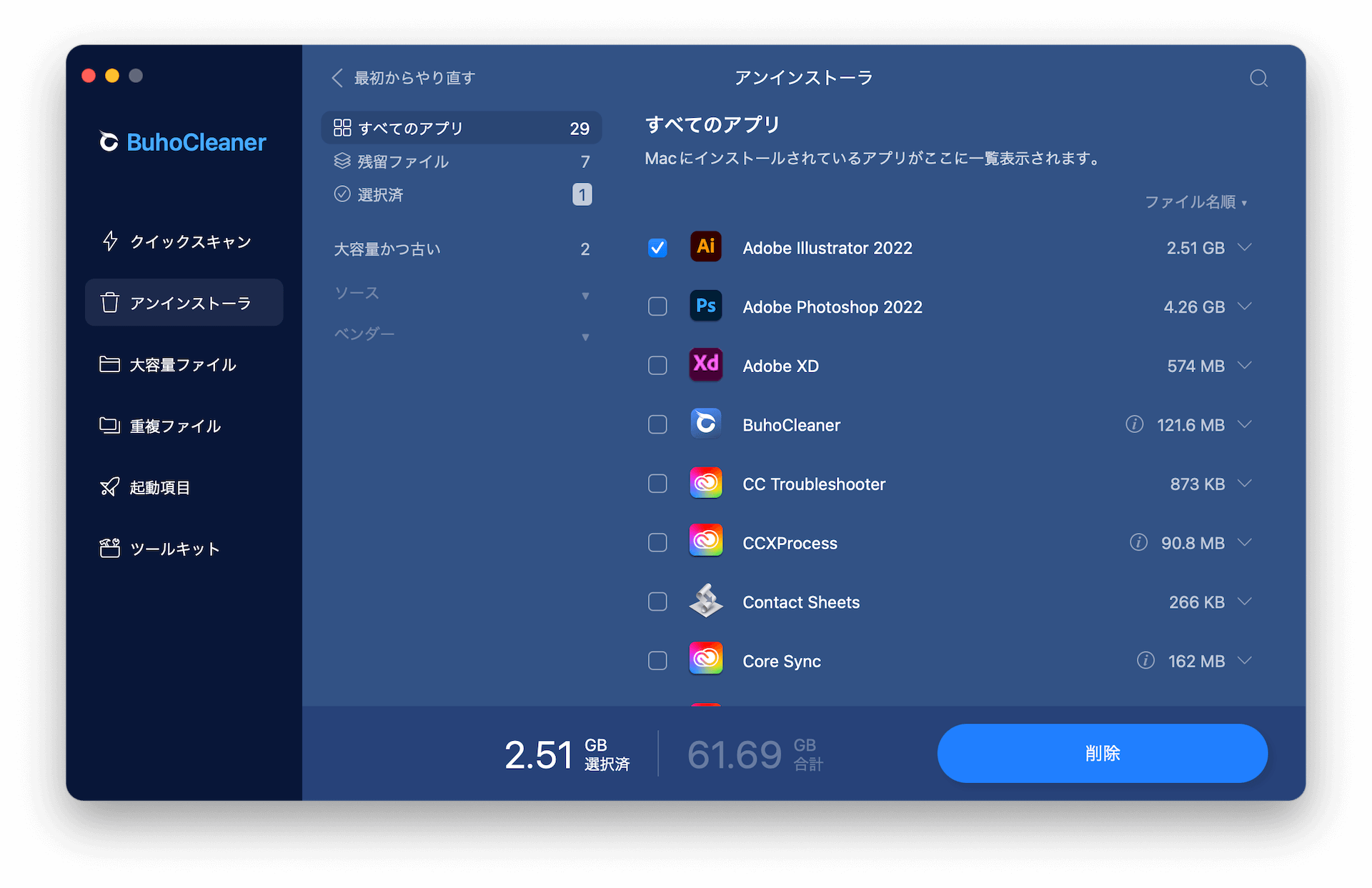This screenshot has height=888, width=1372.
Task: Open search with the magnifier icon
Action: pos(1258,78)
